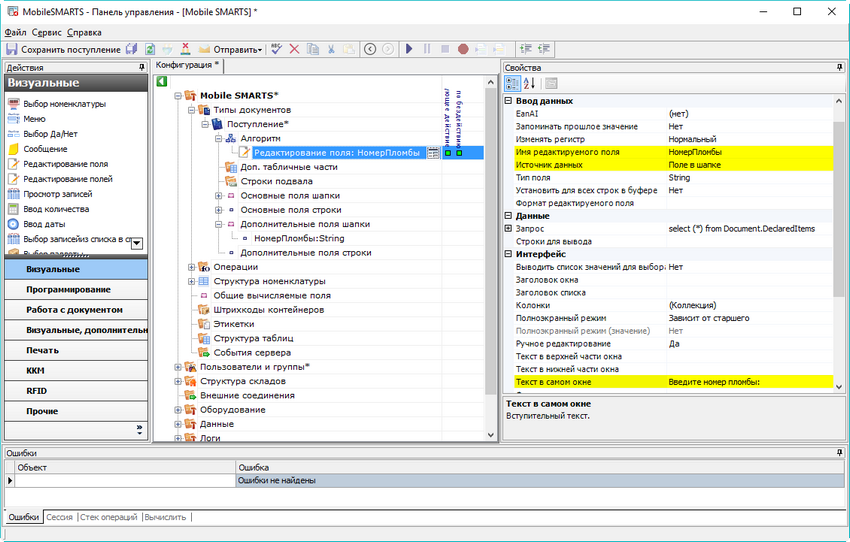The height and width of the screenshot is (542, 850).
Task: Select the Выбор Да/Нет action
Action: click(50, 134)
